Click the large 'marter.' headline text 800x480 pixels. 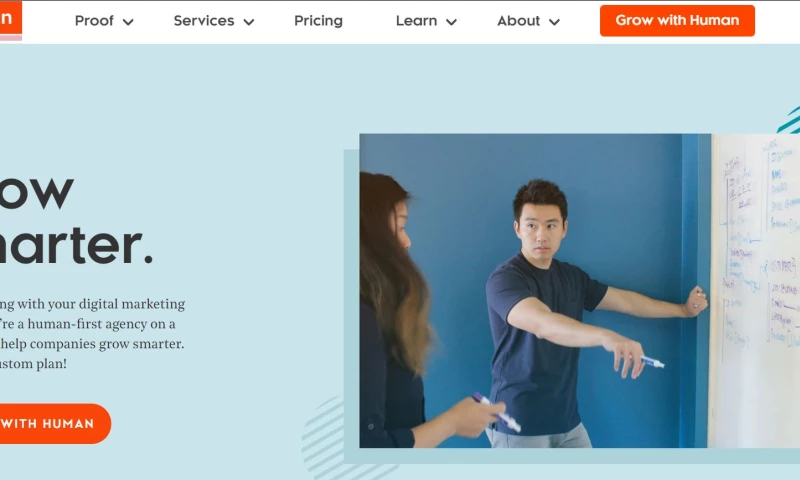click(x=75, y=246)
